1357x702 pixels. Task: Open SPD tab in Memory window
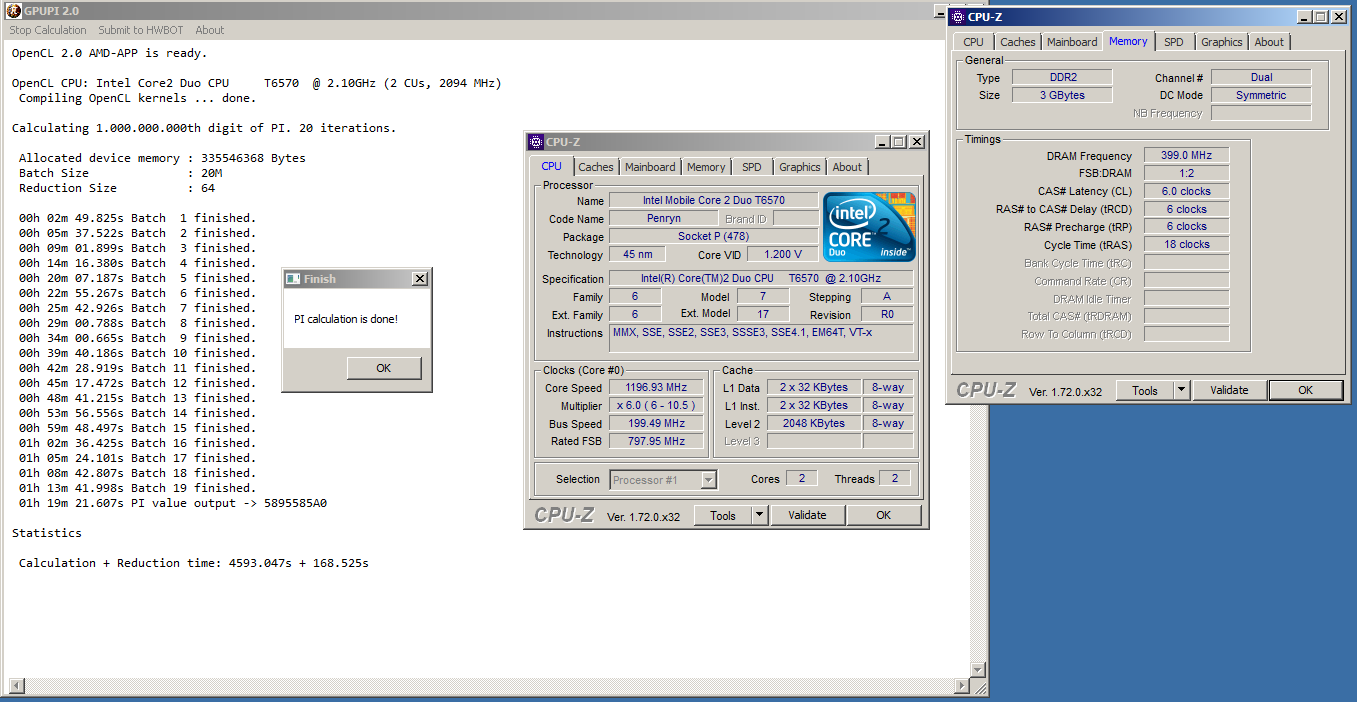coord(1174,42)
